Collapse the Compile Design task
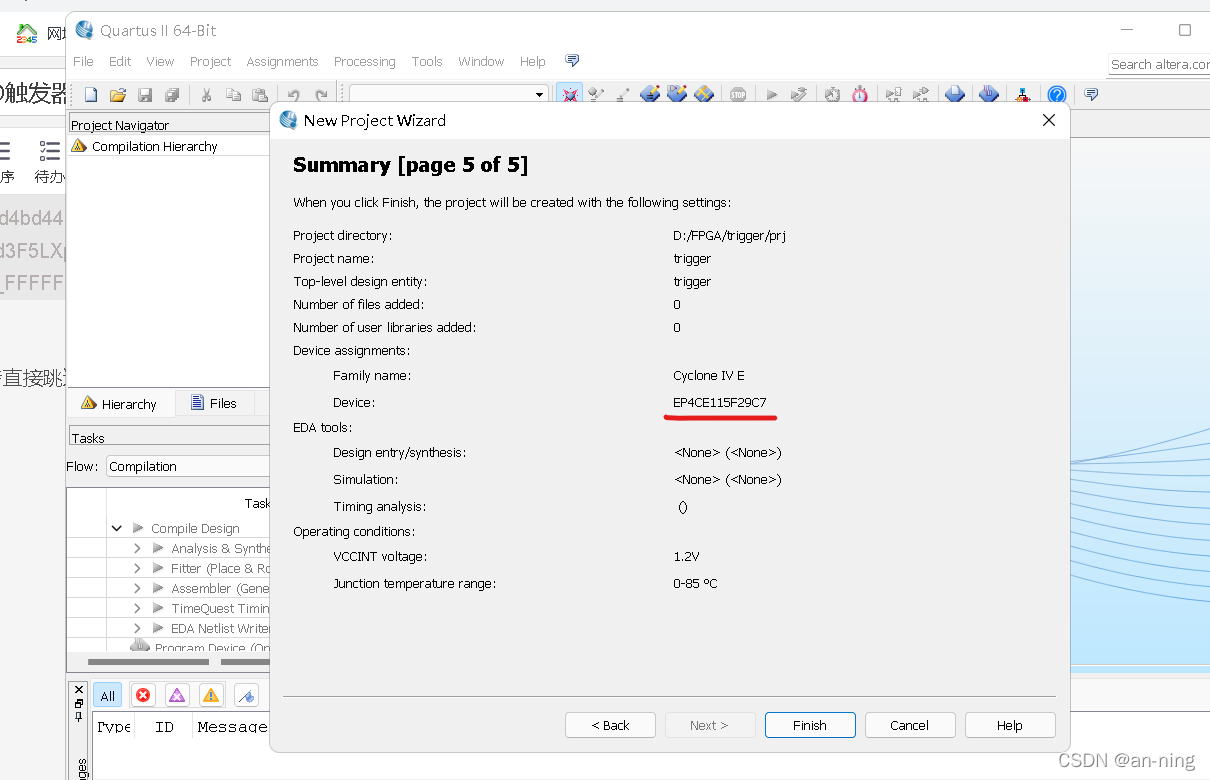 (117, 528)
